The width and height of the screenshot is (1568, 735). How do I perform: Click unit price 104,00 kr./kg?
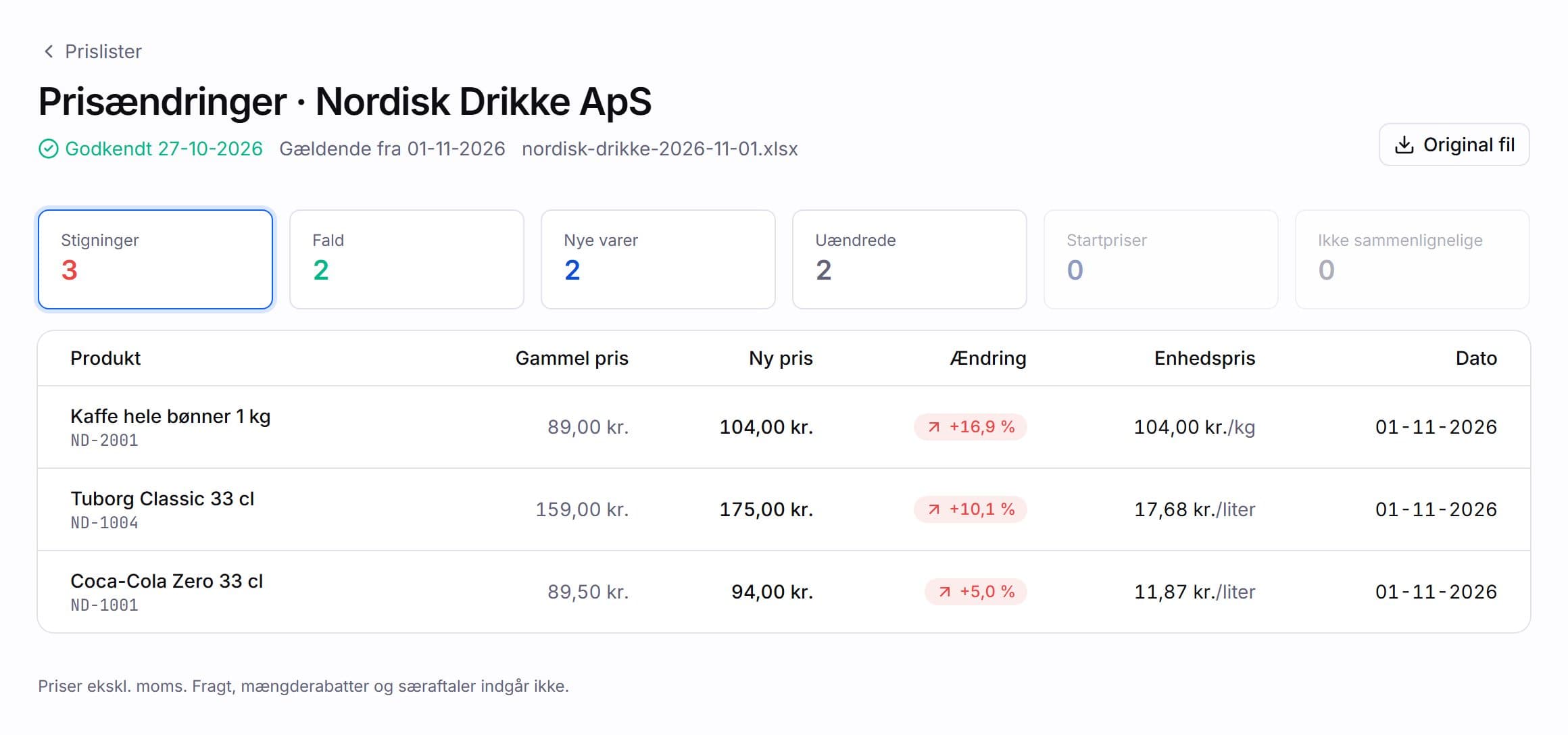1194,427
